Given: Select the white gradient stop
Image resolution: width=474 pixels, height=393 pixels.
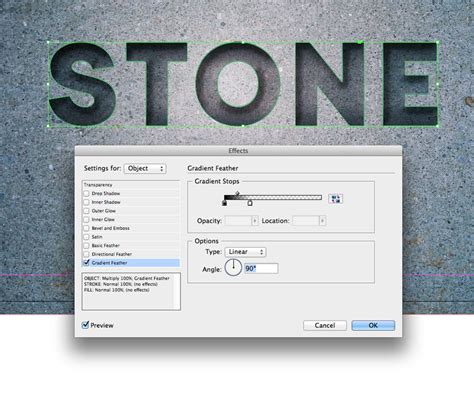Looking at the screenshot, I should 250,203.
